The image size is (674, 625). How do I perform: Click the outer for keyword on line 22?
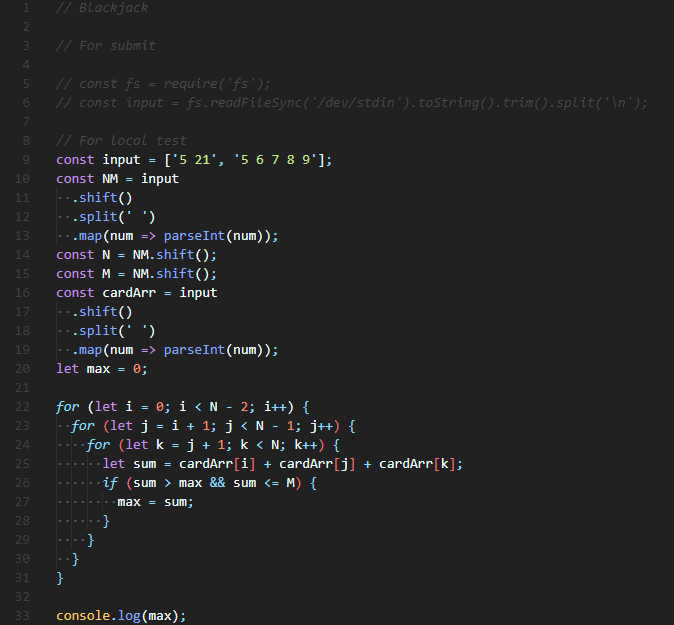[67, 407]
